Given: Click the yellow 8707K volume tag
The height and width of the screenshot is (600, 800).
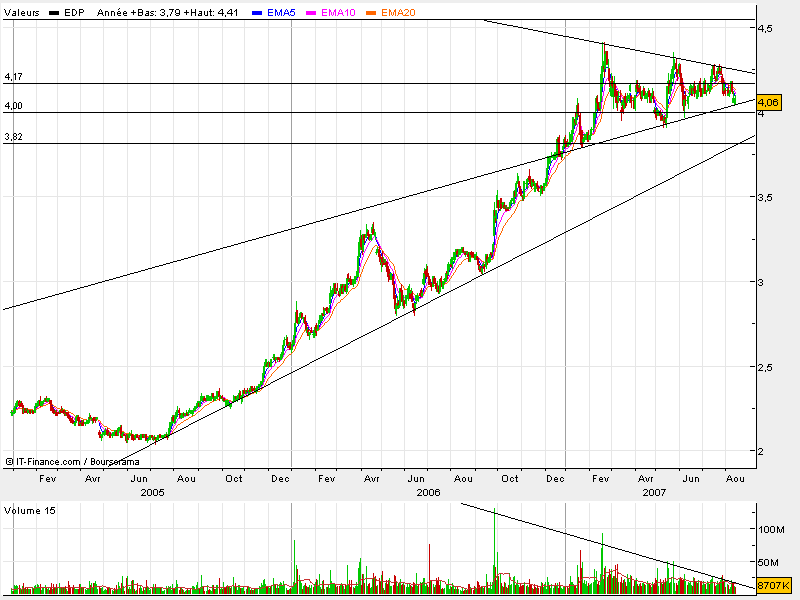Looking at the screenshot, I should (773, 585).
